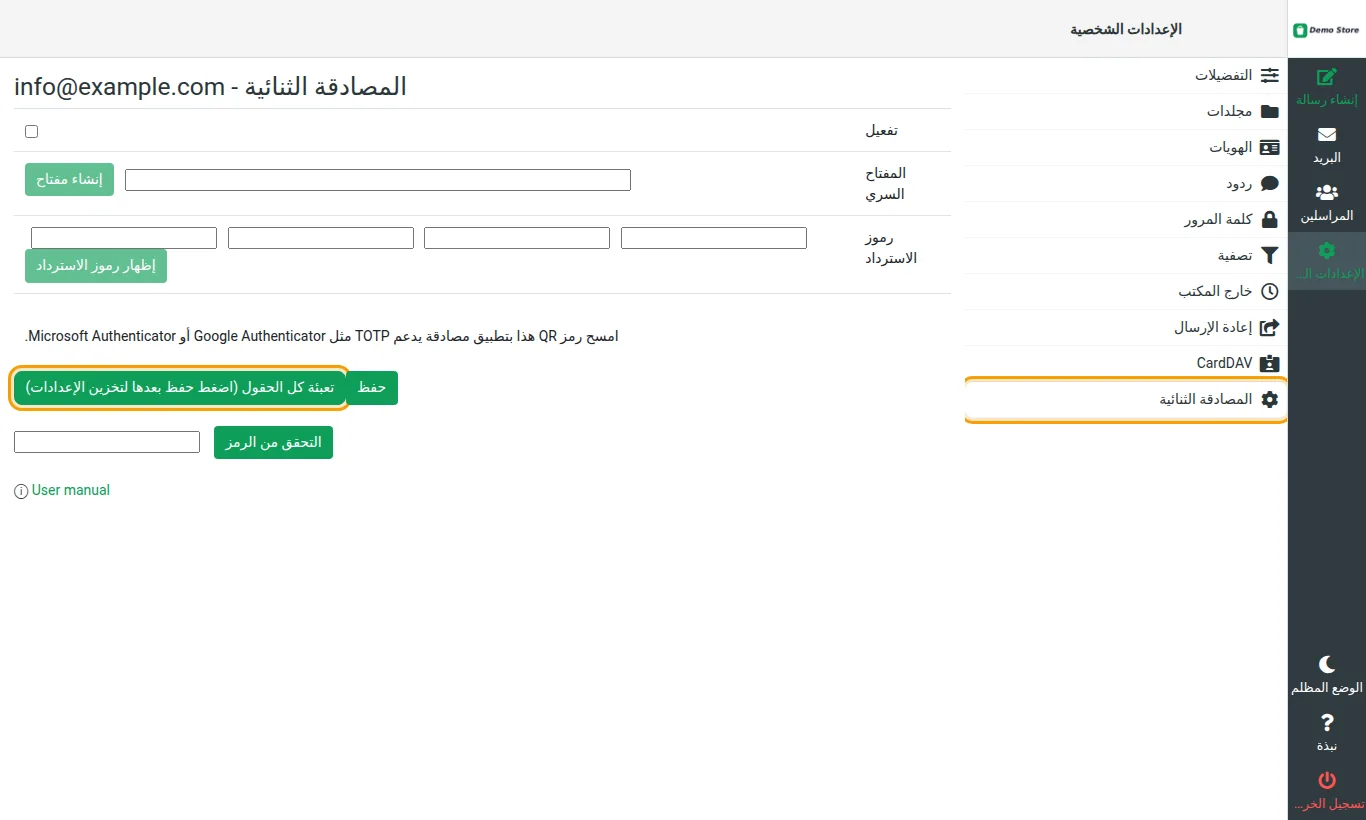The width and height of the screenshot is (1366, 820).
Task: Open Contacts (المراسلين) in the sidebar
Action: tap(1327, 203)
